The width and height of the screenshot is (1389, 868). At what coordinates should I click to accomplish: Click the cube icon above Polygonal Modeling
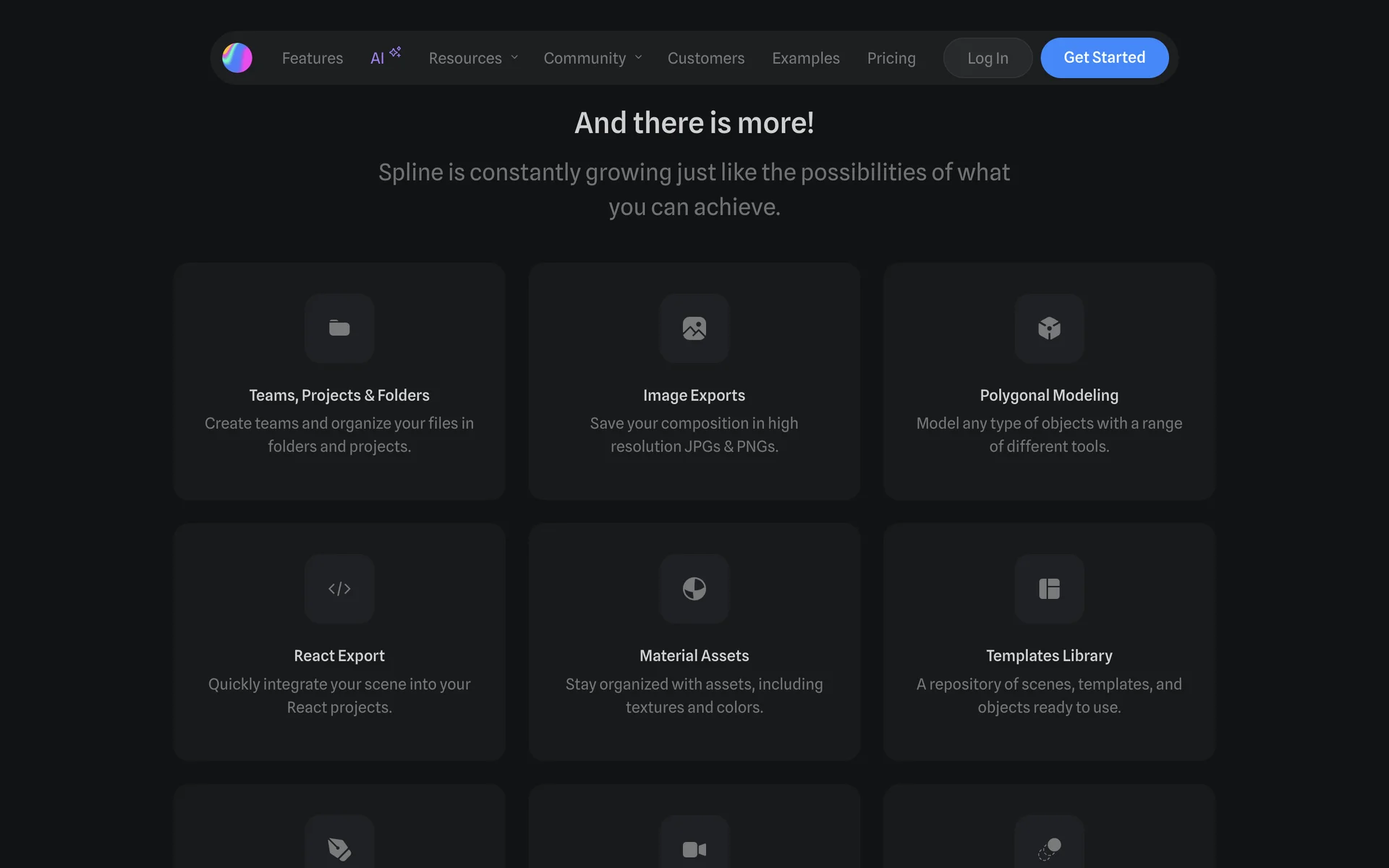point(1049,328)
